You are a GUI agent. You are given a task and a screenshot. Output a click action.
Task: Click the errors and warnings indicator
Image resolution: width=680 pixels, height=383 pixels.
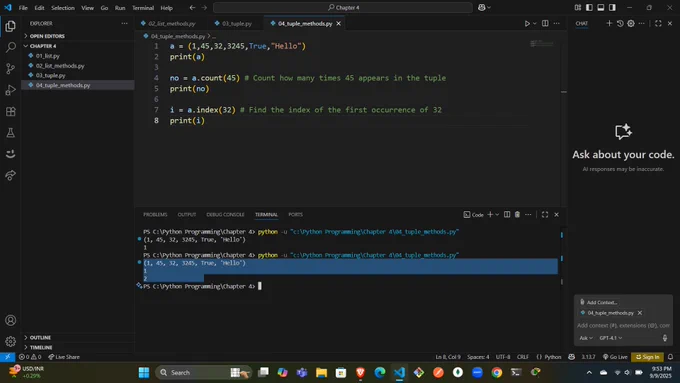[29, 357]
